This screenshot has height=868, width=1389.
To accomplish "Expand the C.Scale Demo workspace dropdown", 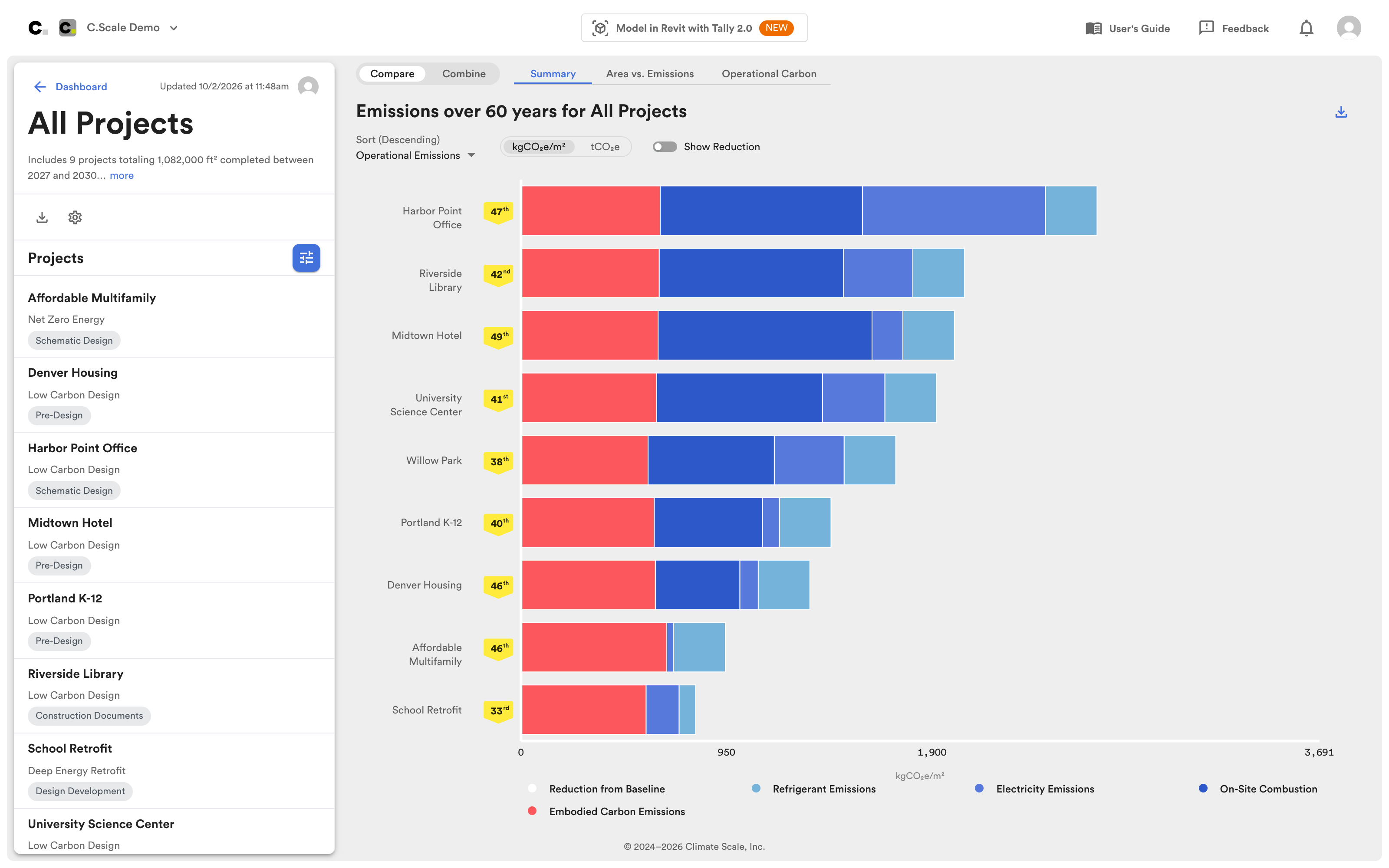I will (x=173, y=28).
